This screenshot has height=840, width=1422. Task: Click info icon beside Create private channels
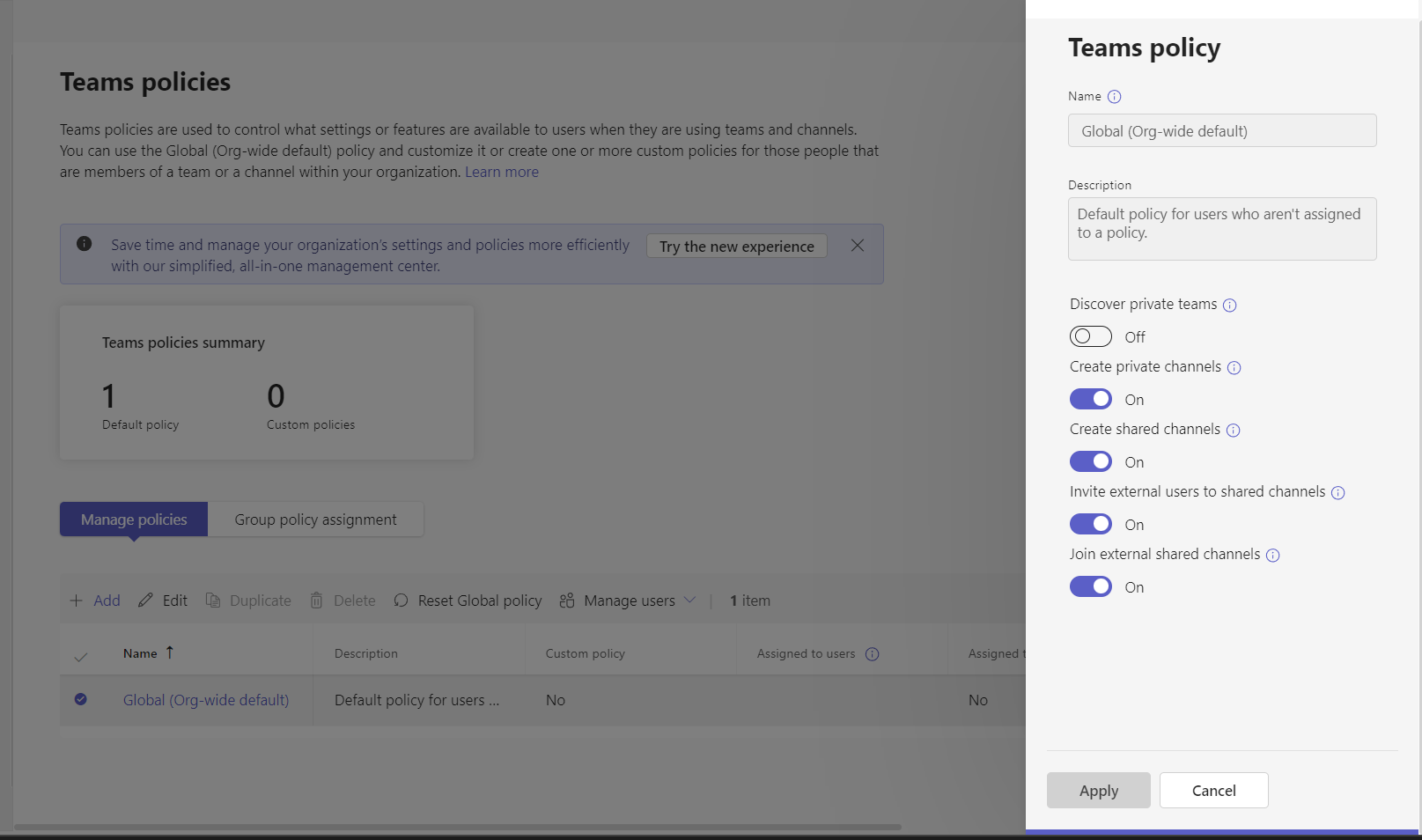pos(1234,368)
